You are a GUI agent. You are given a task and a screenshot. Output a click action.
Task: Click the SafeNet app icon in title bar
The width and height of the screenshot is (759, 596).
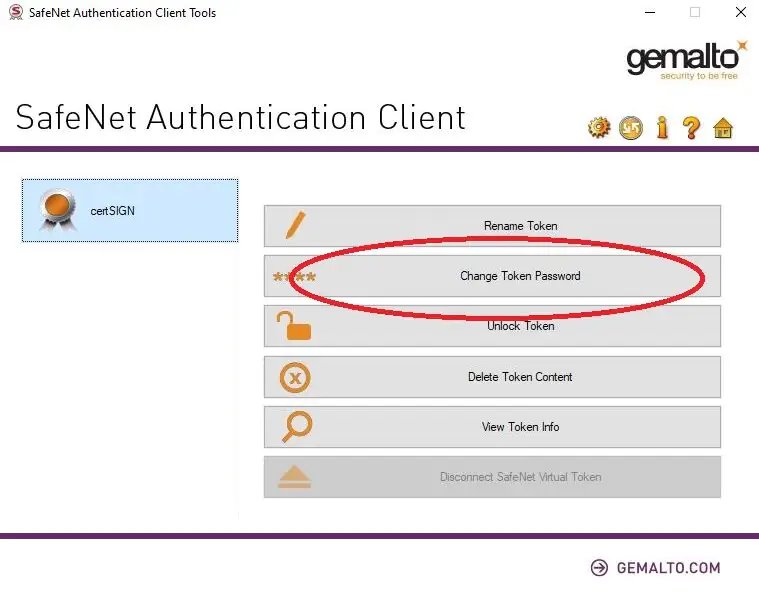15,13
